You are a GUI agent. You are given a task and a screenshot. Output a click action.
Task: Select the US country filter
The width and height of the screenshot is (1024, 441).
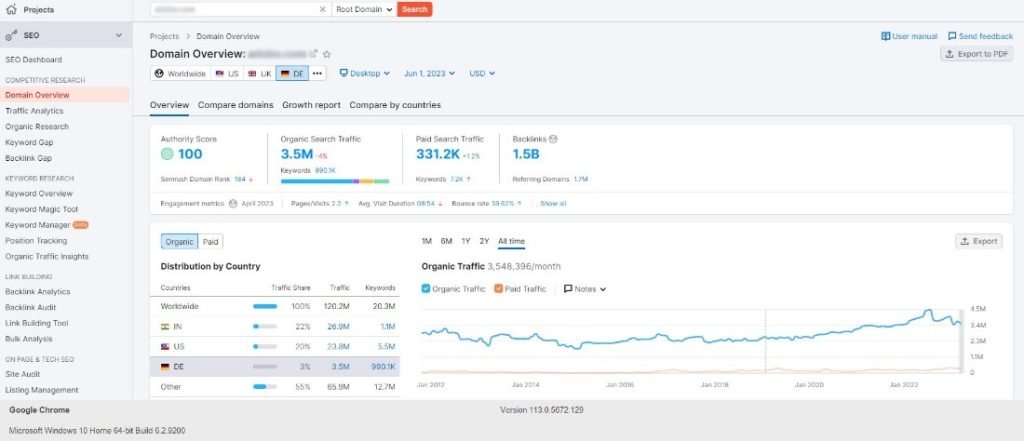click(227, 74)
